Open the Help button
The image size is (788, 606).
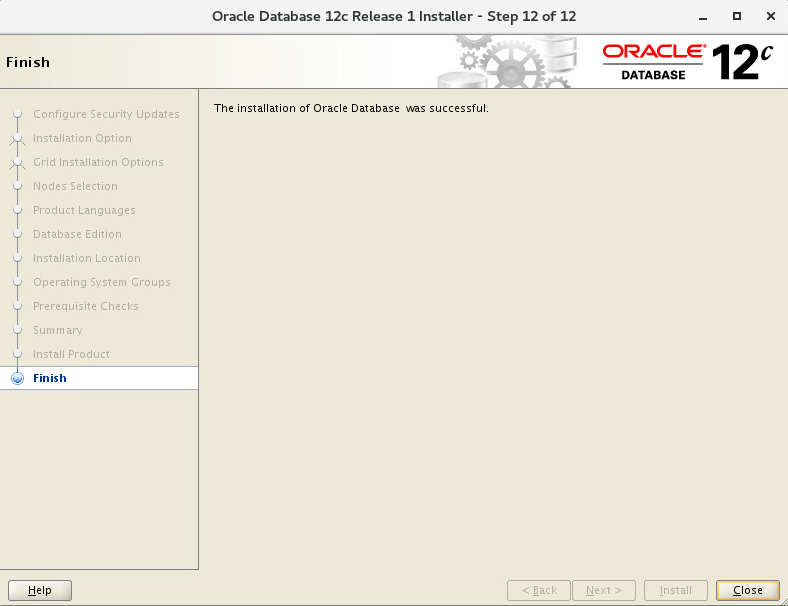[x=40, y=590]
